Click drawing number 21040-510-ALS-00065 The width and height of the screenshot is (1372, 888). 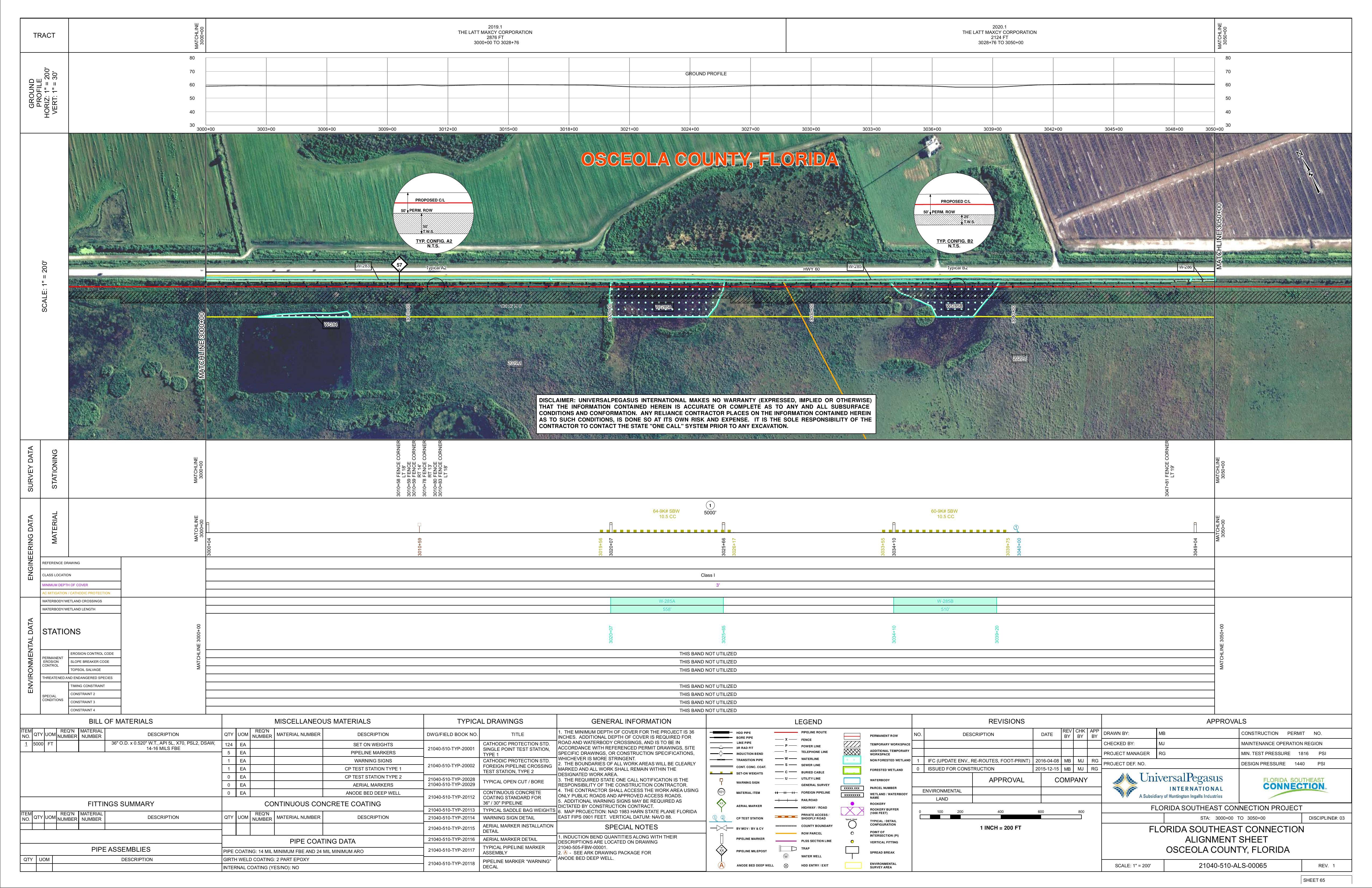[x=1232, y=865]
